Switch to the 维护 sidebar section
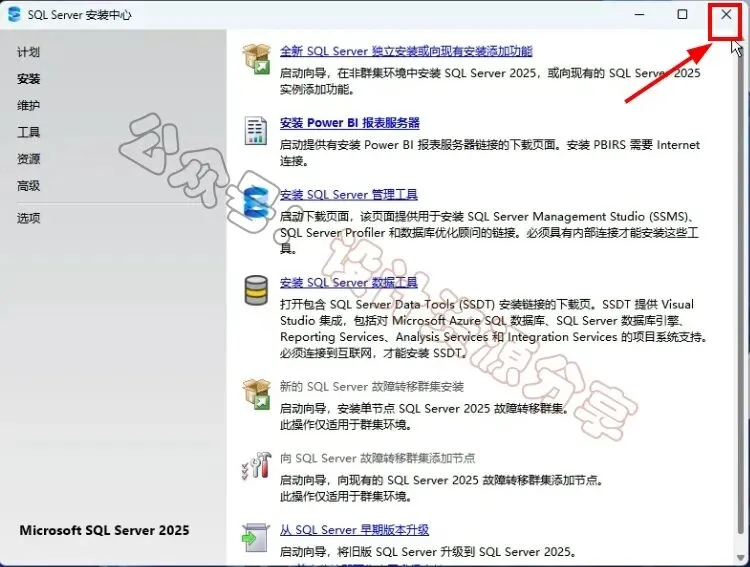The image size is (750, 567). click(28, 105)
